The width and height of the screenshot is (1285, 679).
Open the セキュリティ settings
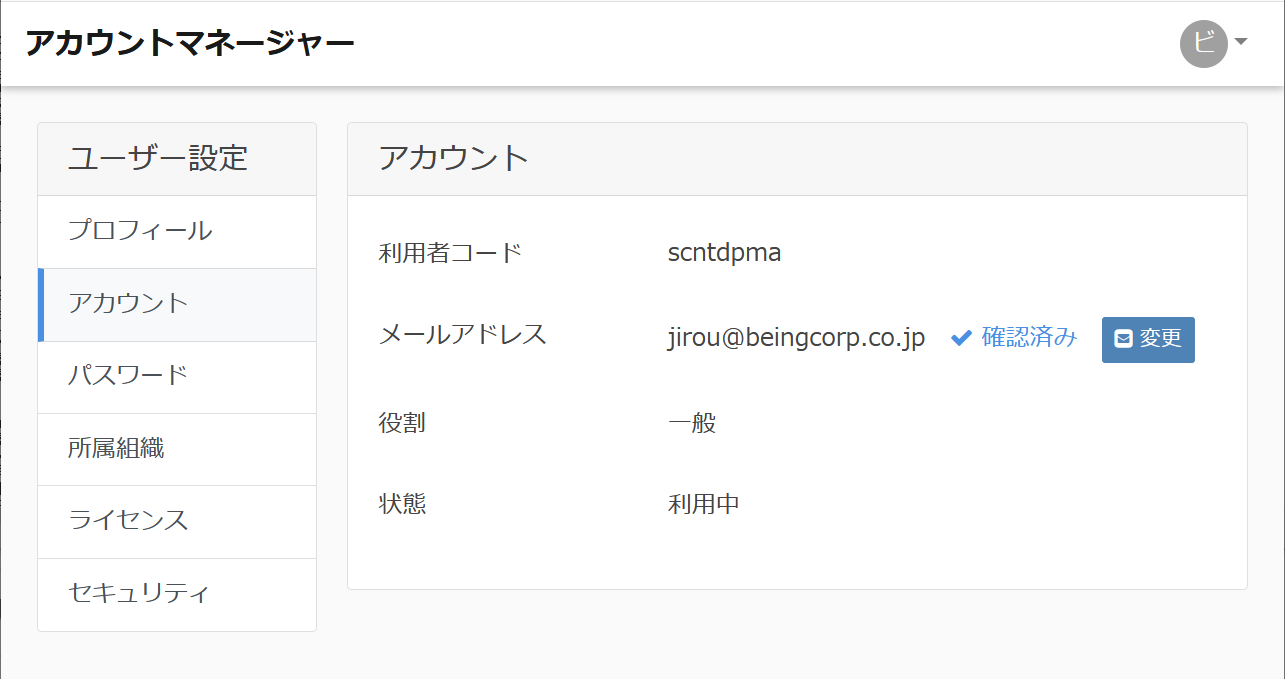coord(140,593)
